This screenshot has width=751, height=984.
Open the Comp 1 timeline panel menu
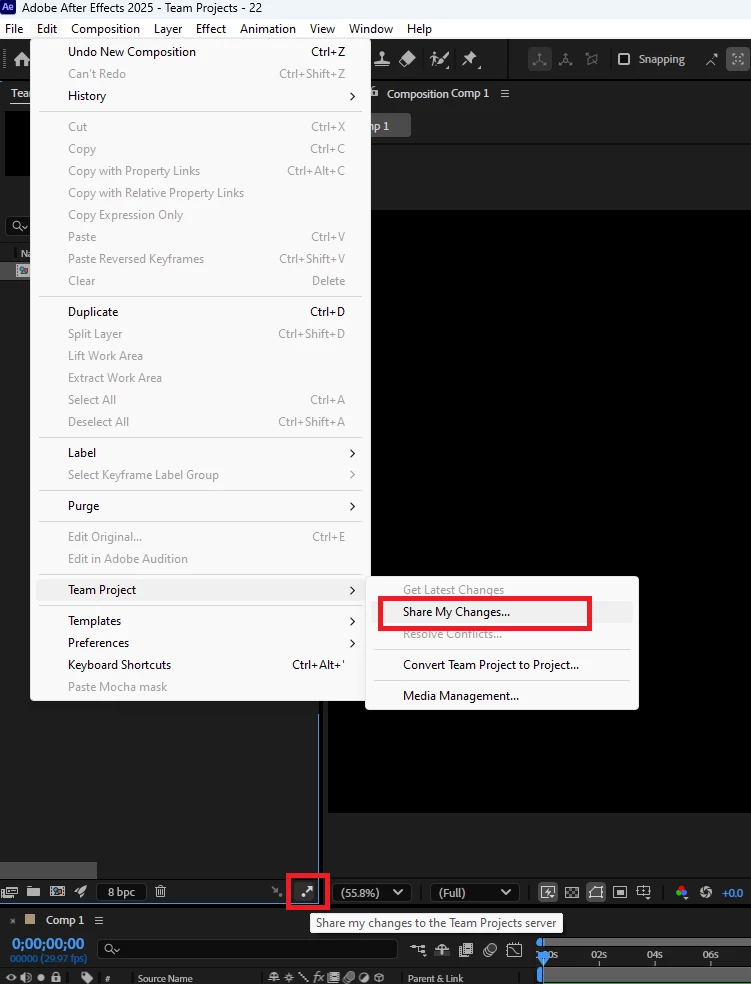point(99,920)
